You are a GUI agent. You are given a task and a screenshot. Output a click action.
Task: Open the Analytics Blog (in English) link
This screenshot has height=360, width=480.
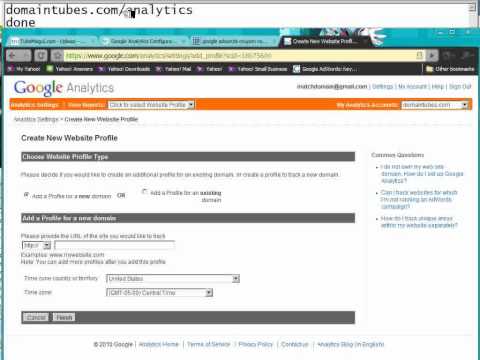[x=351, y=344]
